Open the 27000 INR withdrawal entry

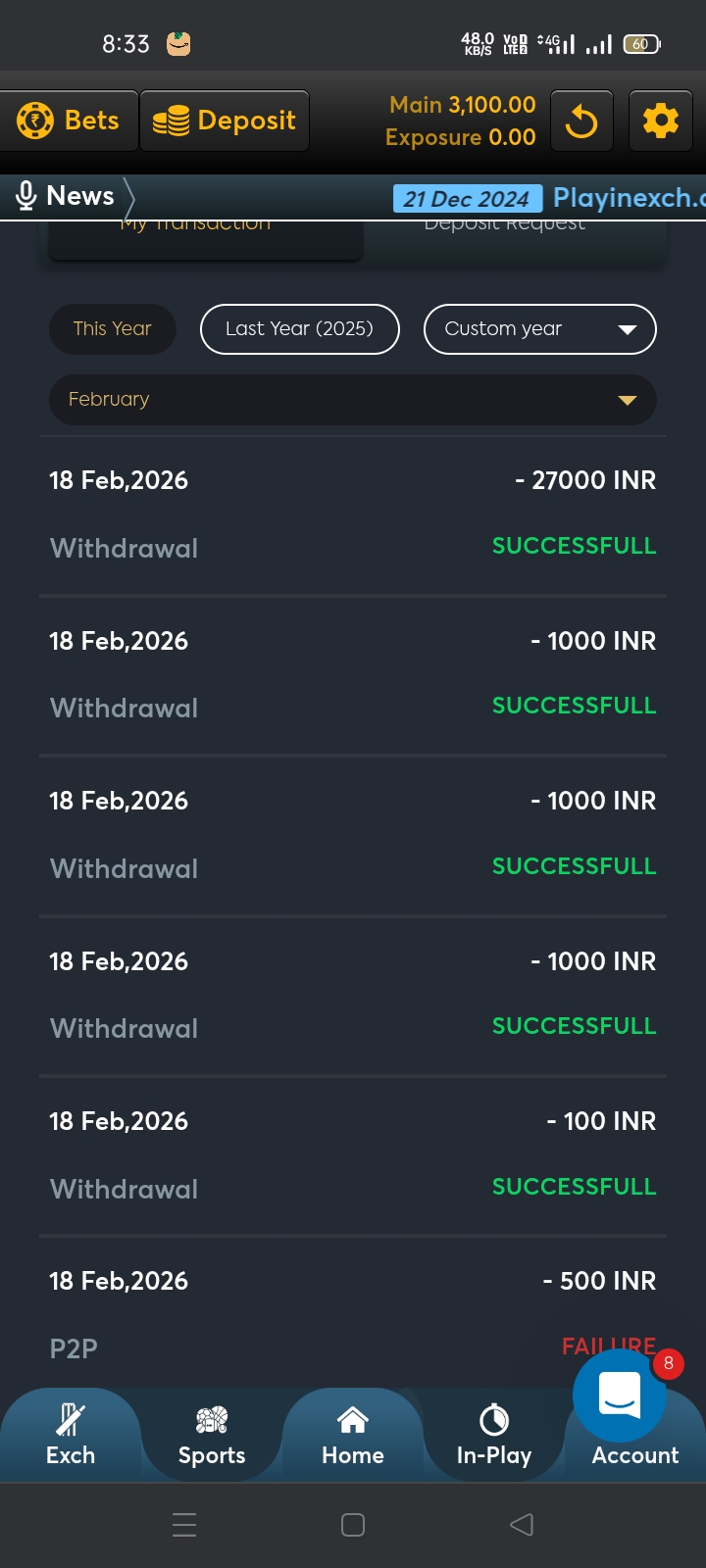pos(353,514)
